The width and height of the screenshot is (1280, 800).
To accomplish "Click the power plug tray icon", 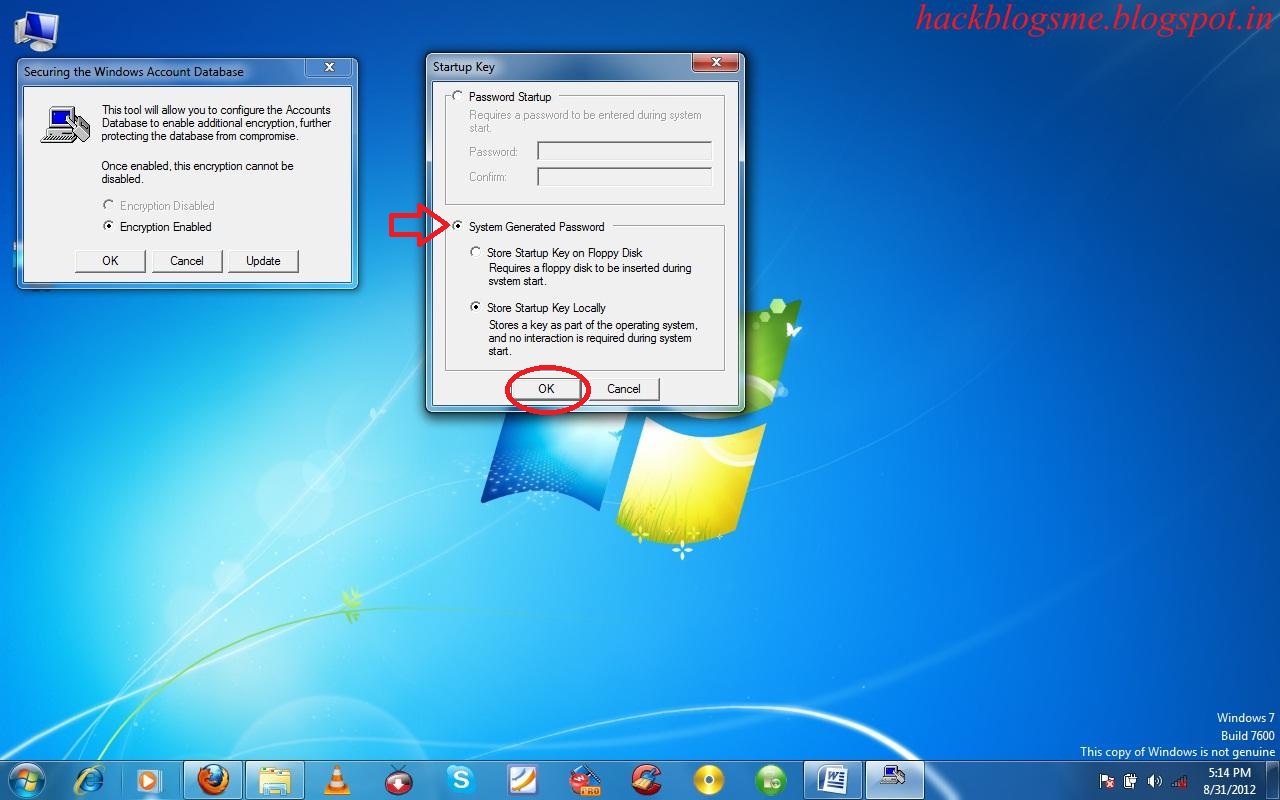I will (1131, 780).
